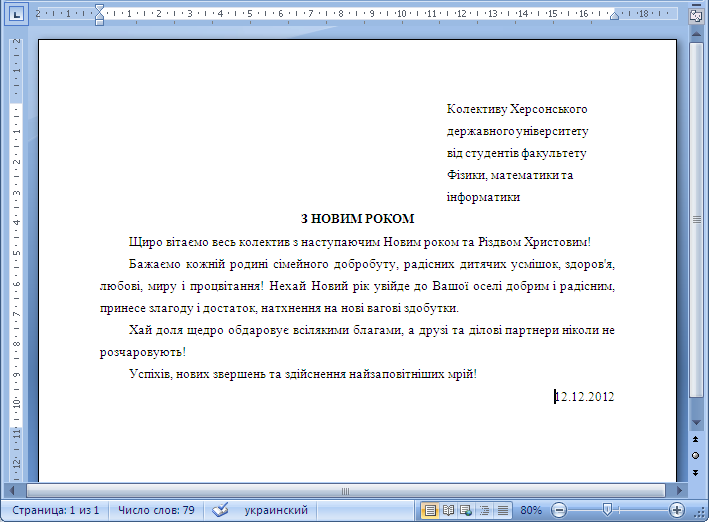This screenshot has width=709, height=522.
Task: Click zoom slider handle
Action: 607,510
